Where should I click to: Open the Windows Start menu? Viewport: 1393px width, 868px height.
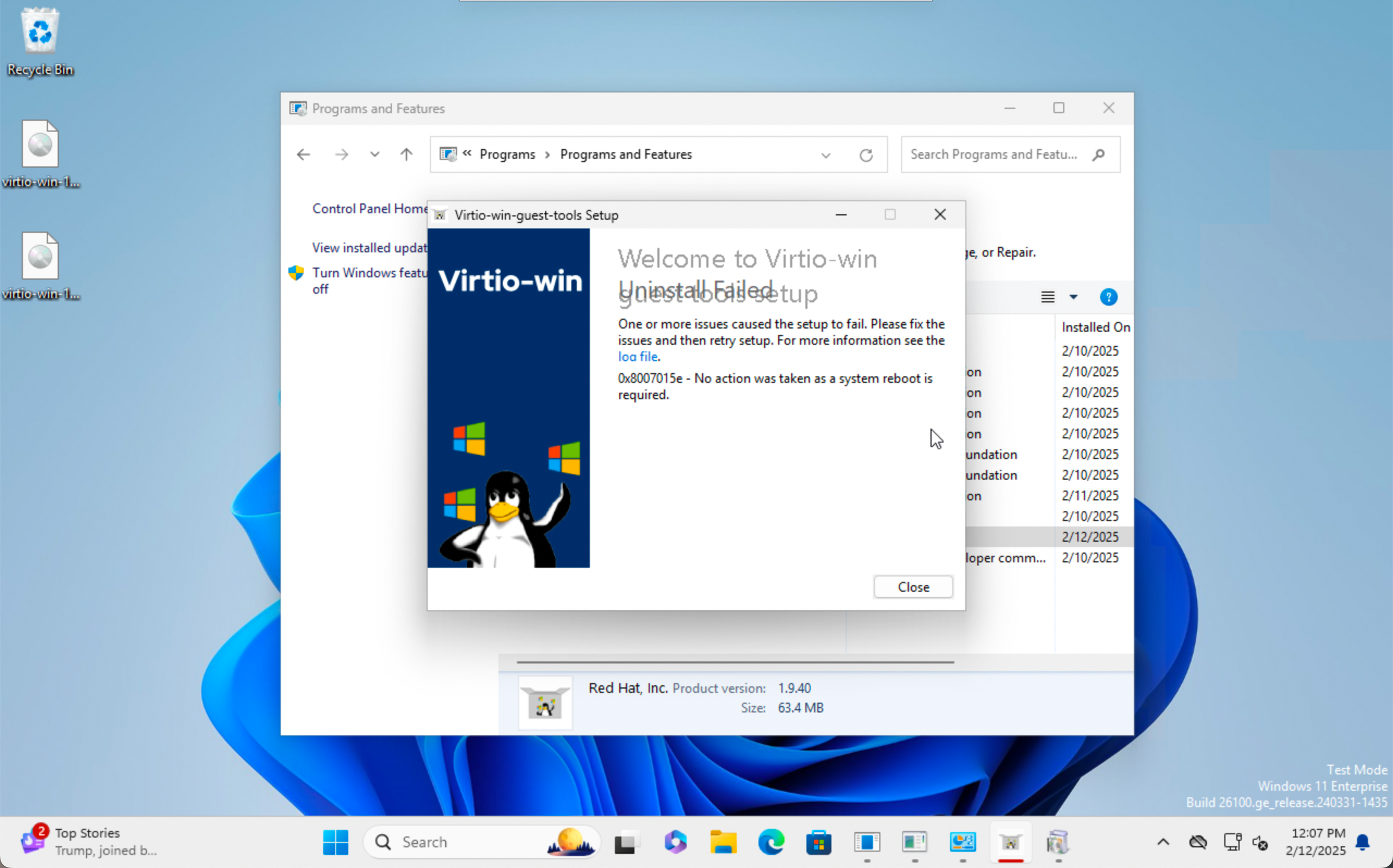[x=335, y=842]
